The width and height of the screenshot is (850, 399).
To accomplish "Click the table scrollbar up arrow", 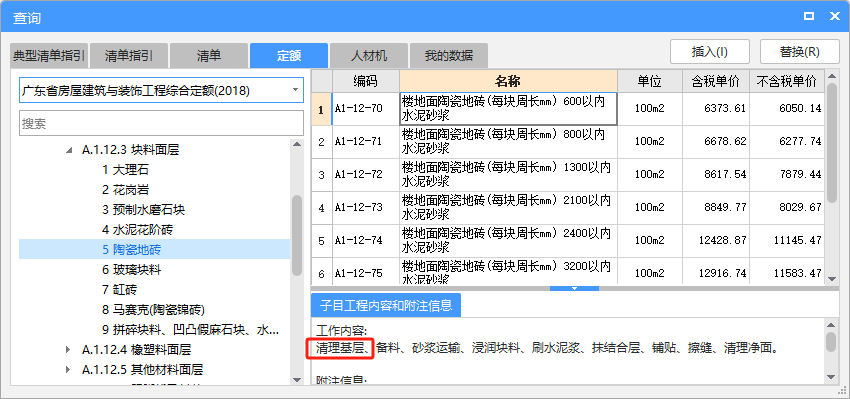I will 832,75.
